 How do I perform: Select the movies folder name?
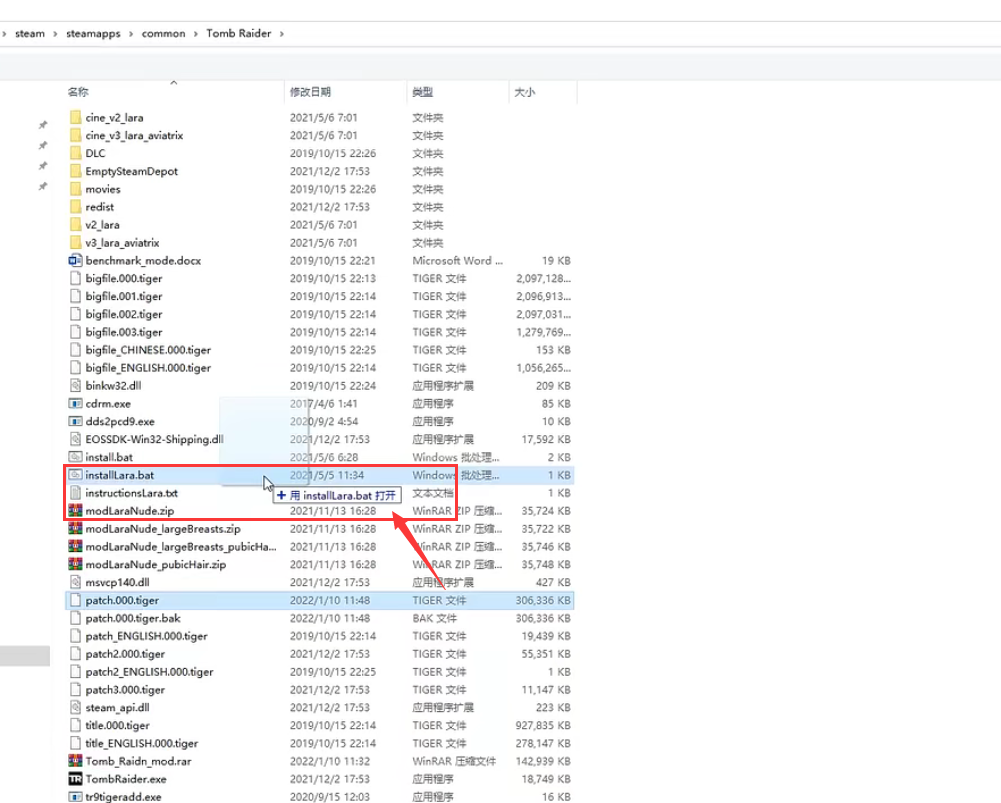103,189
